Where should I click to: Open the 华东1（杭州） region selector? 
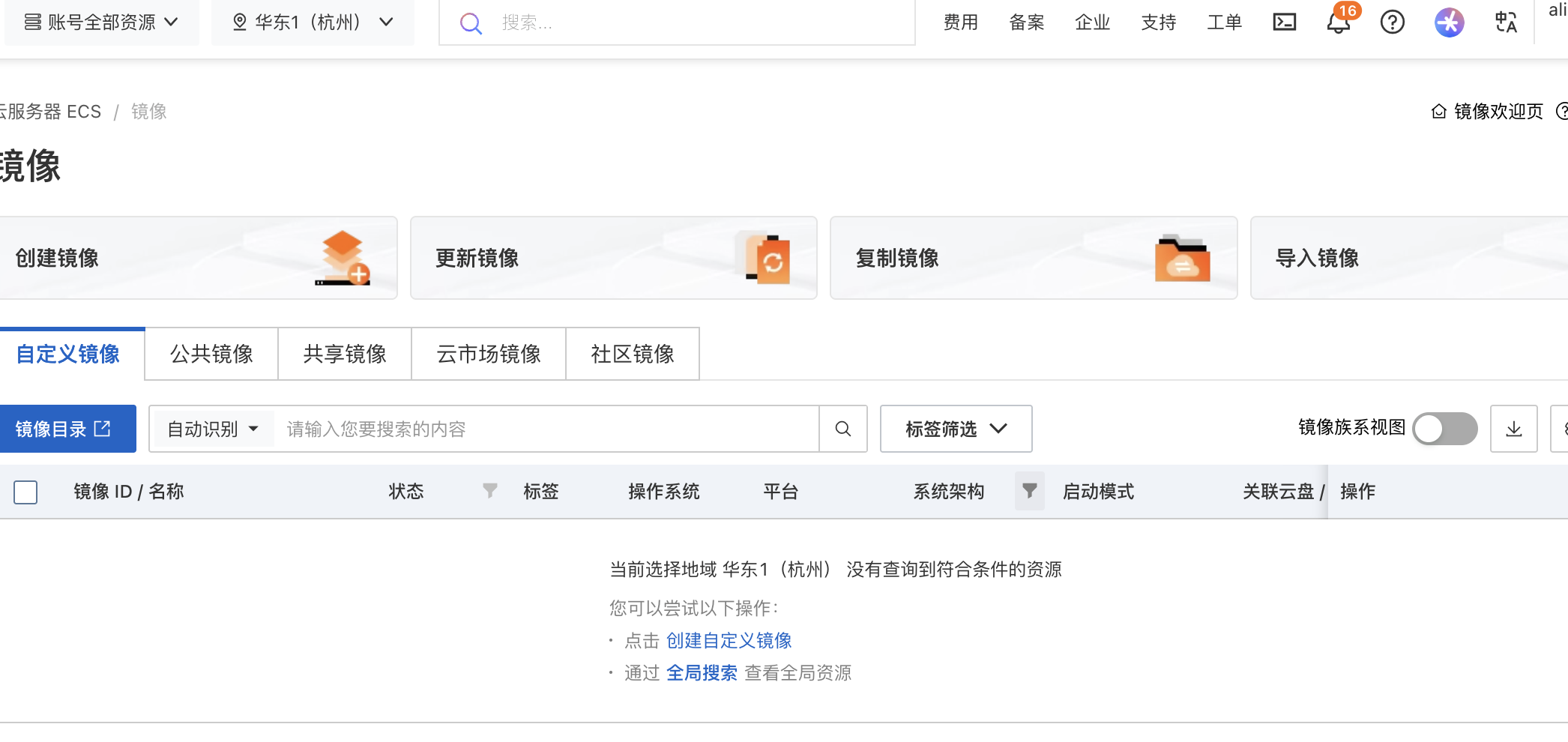point(313,22)
